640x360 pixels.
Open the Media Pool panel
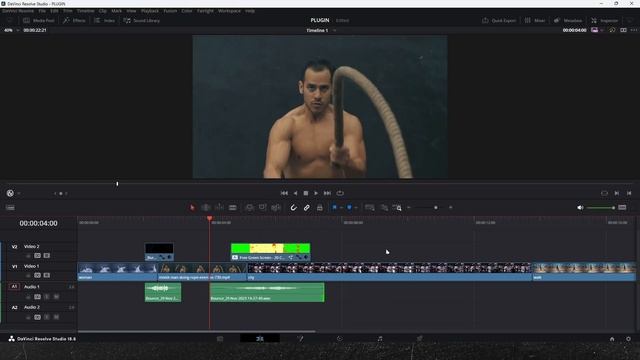click(x=39, y=20)
